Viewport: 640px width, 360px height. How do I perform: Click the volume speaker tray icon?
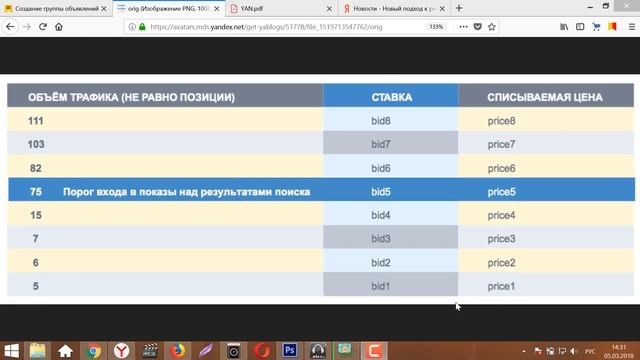(573, 351)
